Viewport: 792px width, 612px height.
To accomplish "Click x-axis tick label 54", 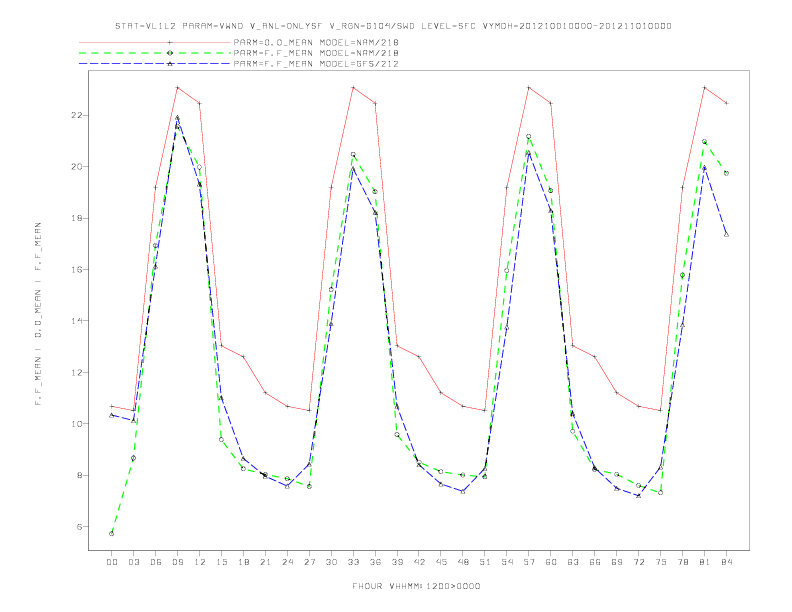I will tap(507, 562).
